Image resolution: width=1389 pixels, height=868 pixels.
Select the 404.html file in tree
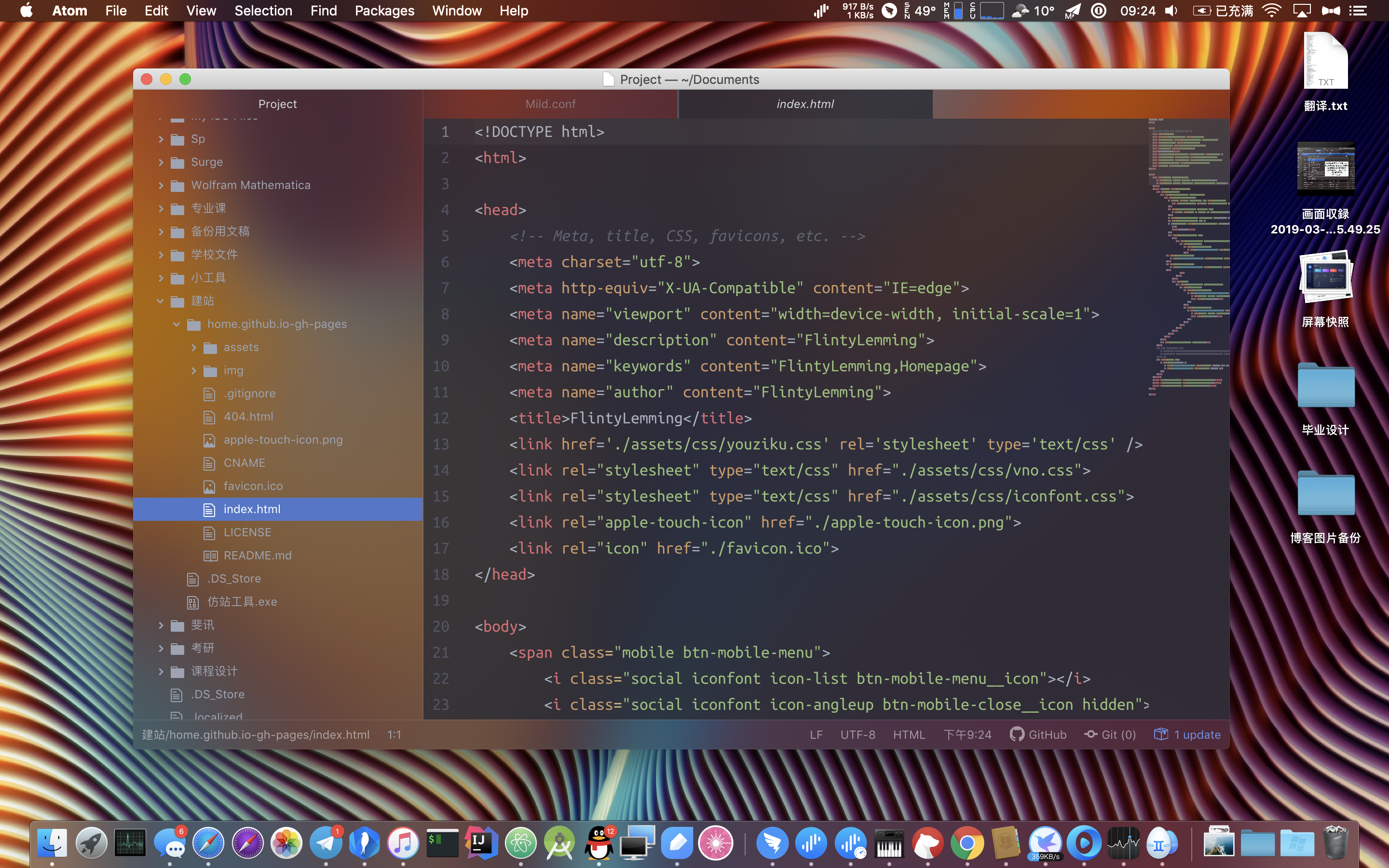248,416
